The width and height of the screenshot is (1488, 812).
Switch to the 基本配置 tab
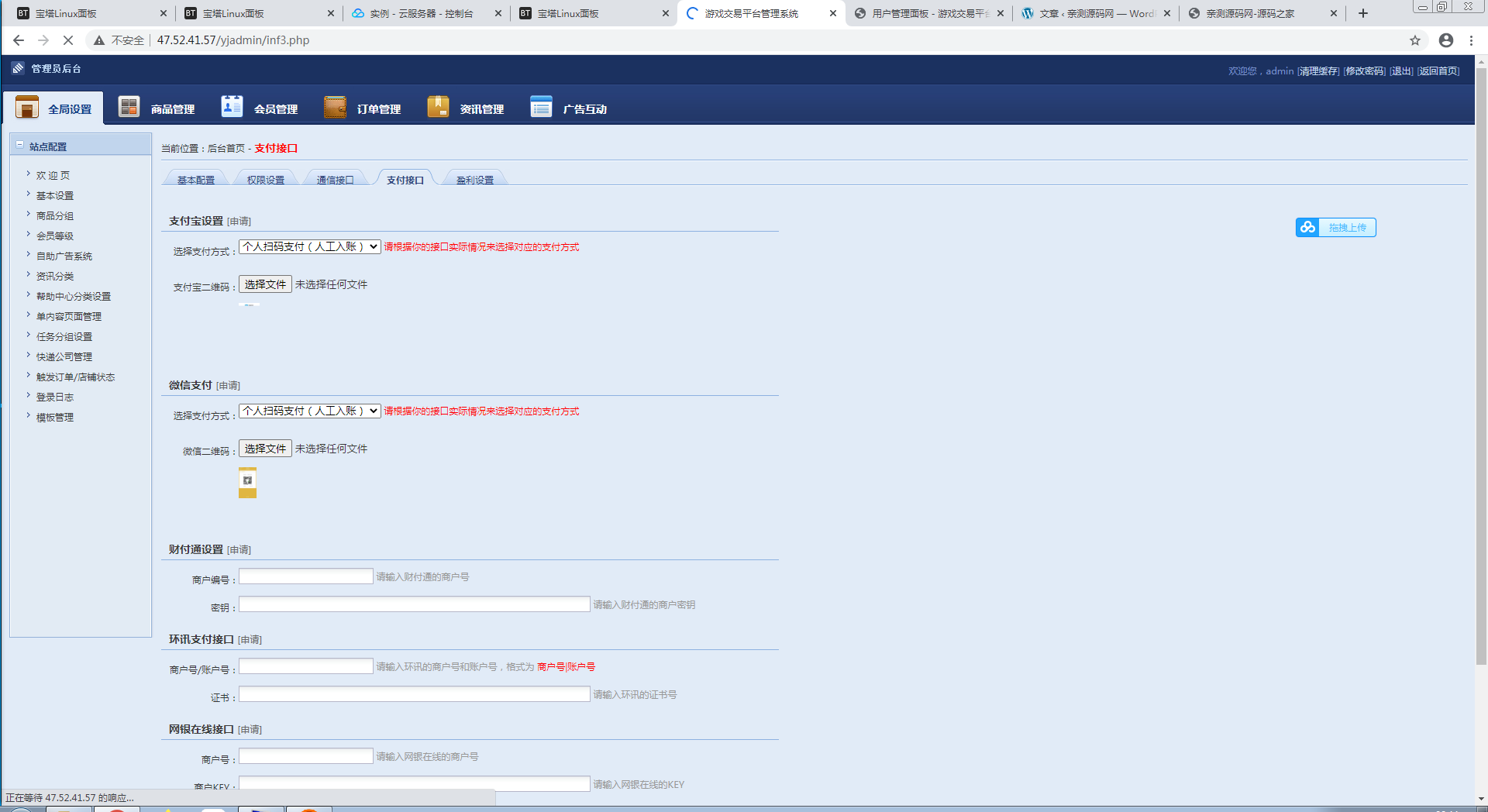click(x=196, y=180)
